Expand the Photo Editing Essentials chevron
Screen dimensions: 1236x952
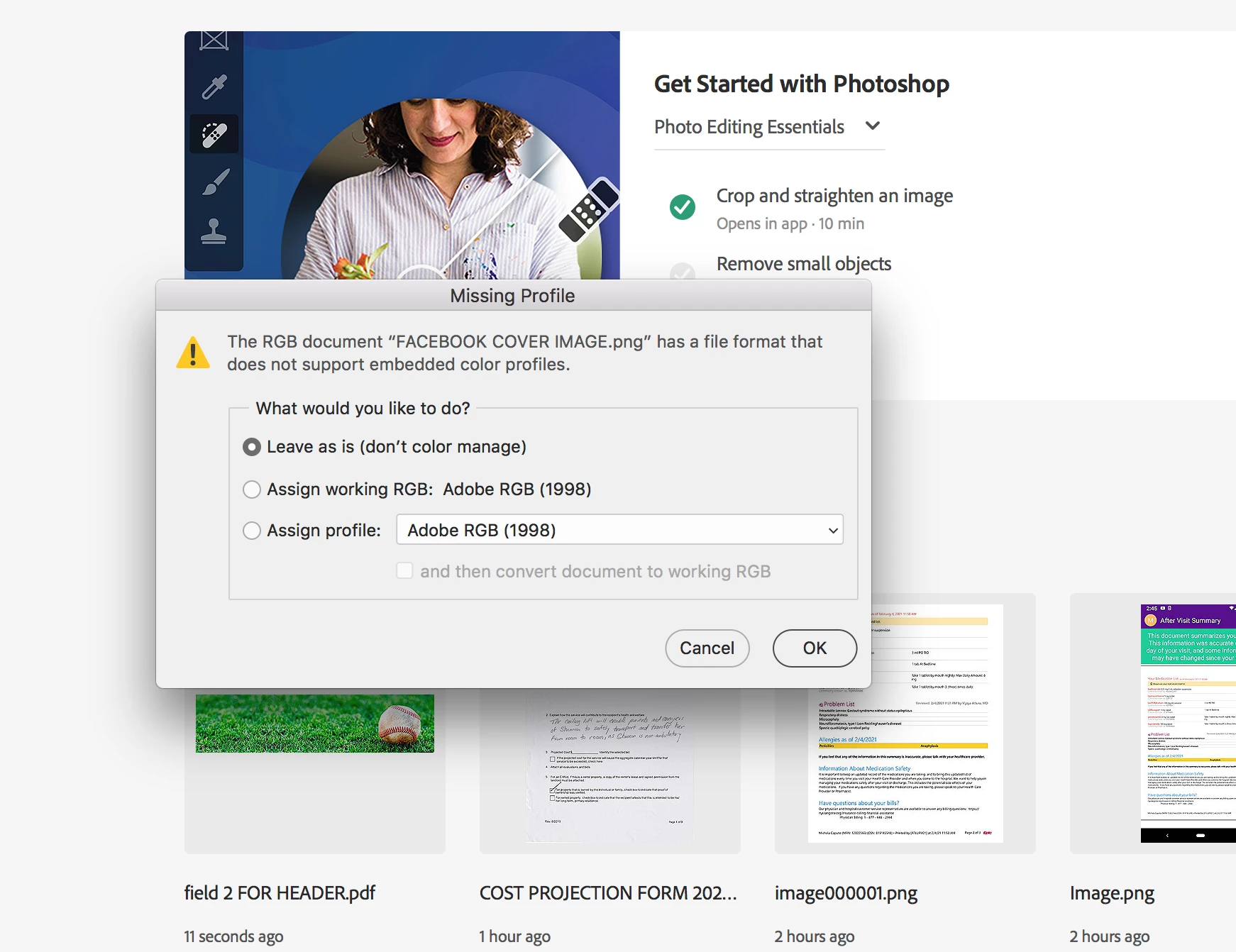pyautogui.click(x=873, y=126)
